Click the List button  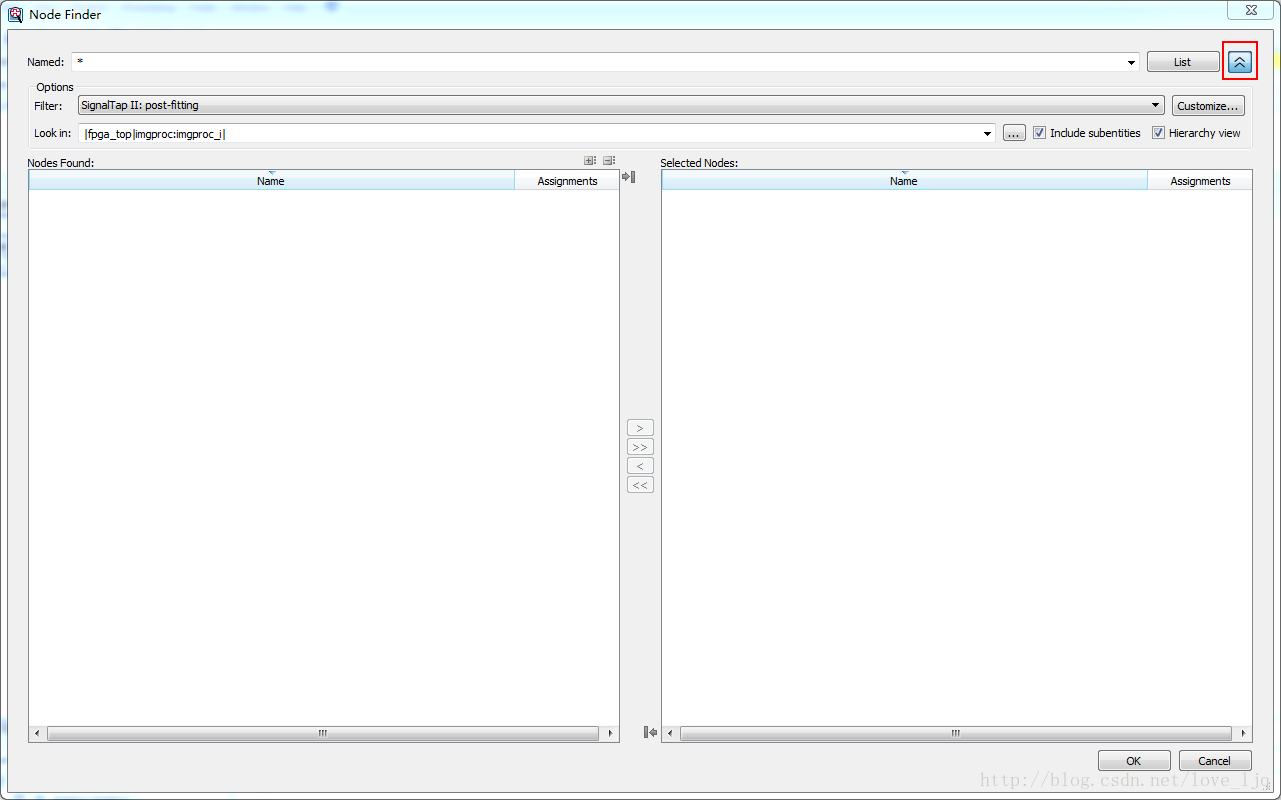tap(1183, 62)
